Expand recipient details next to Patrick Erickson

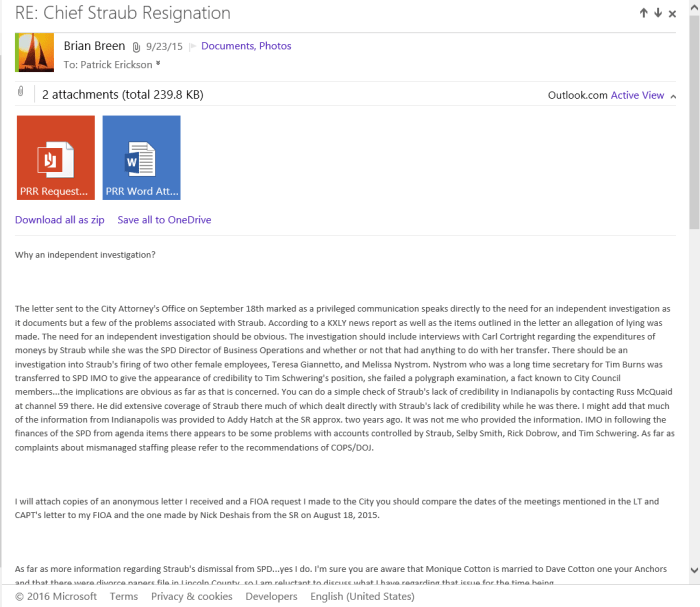pos(158,64)
